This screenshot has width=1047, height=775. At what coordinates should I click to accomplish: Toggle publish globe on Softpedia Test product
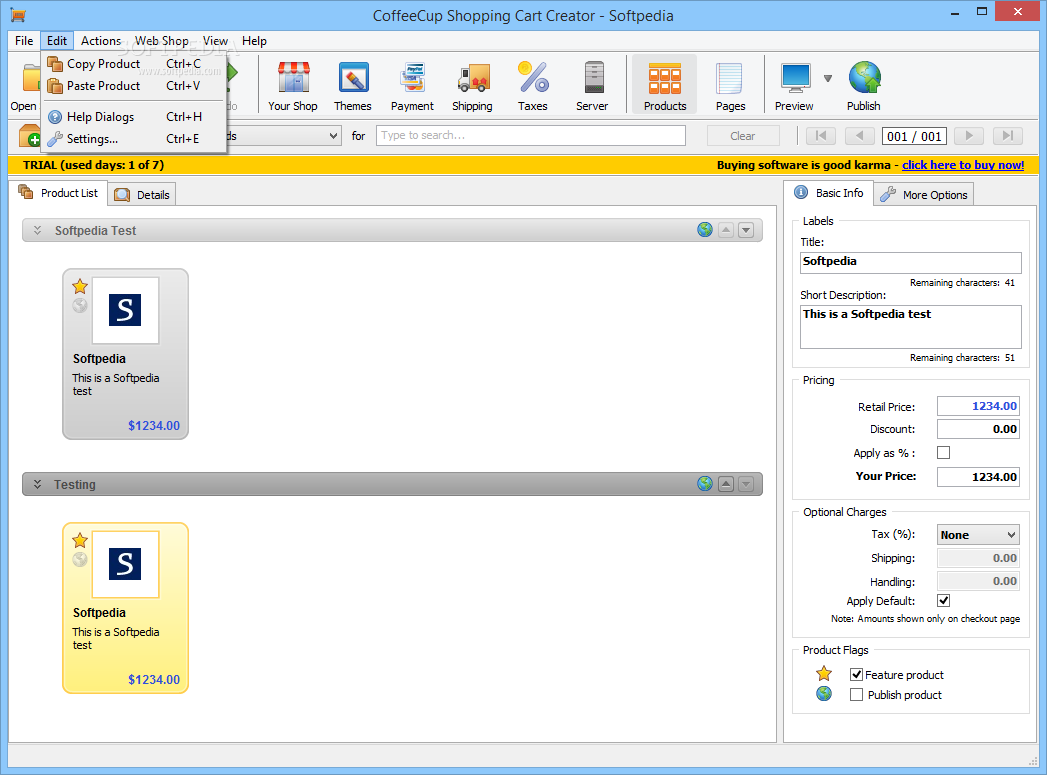tap(80, 306)
